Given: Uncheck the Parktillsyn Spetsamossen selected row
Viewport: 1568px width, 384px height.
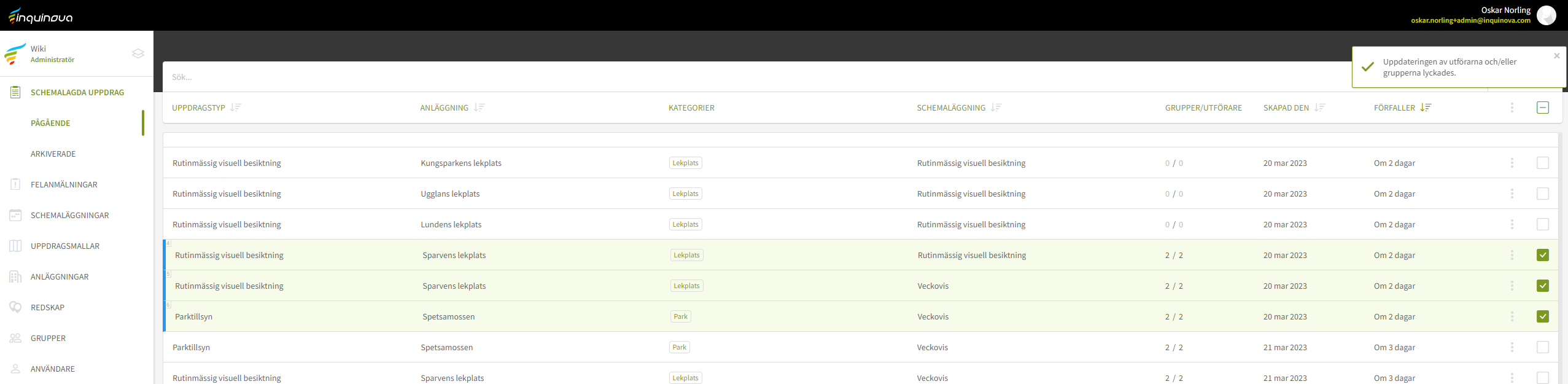Looking at the screenshot, I should click(x=1542, y=316).
